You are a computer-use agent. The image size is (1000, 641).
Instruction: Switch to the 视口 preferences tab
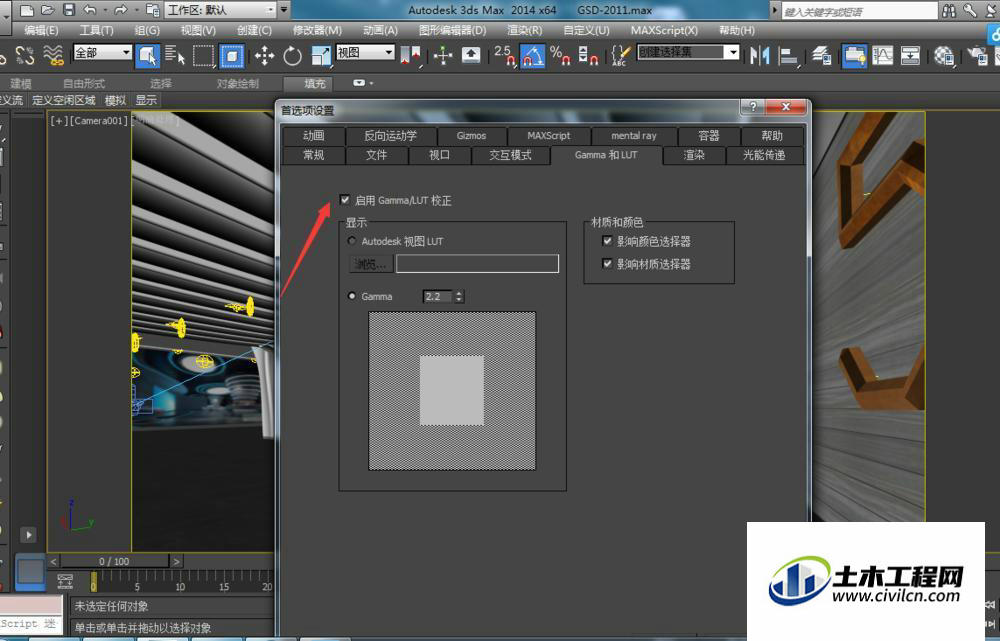point(439,155)
